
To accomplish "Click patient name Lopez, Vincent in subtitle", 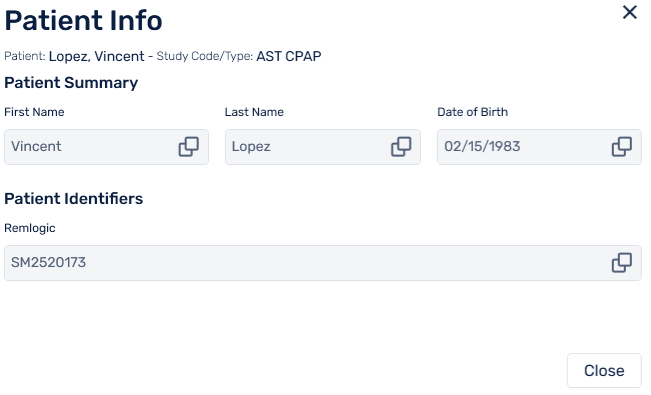I will (x=96, y=56).
